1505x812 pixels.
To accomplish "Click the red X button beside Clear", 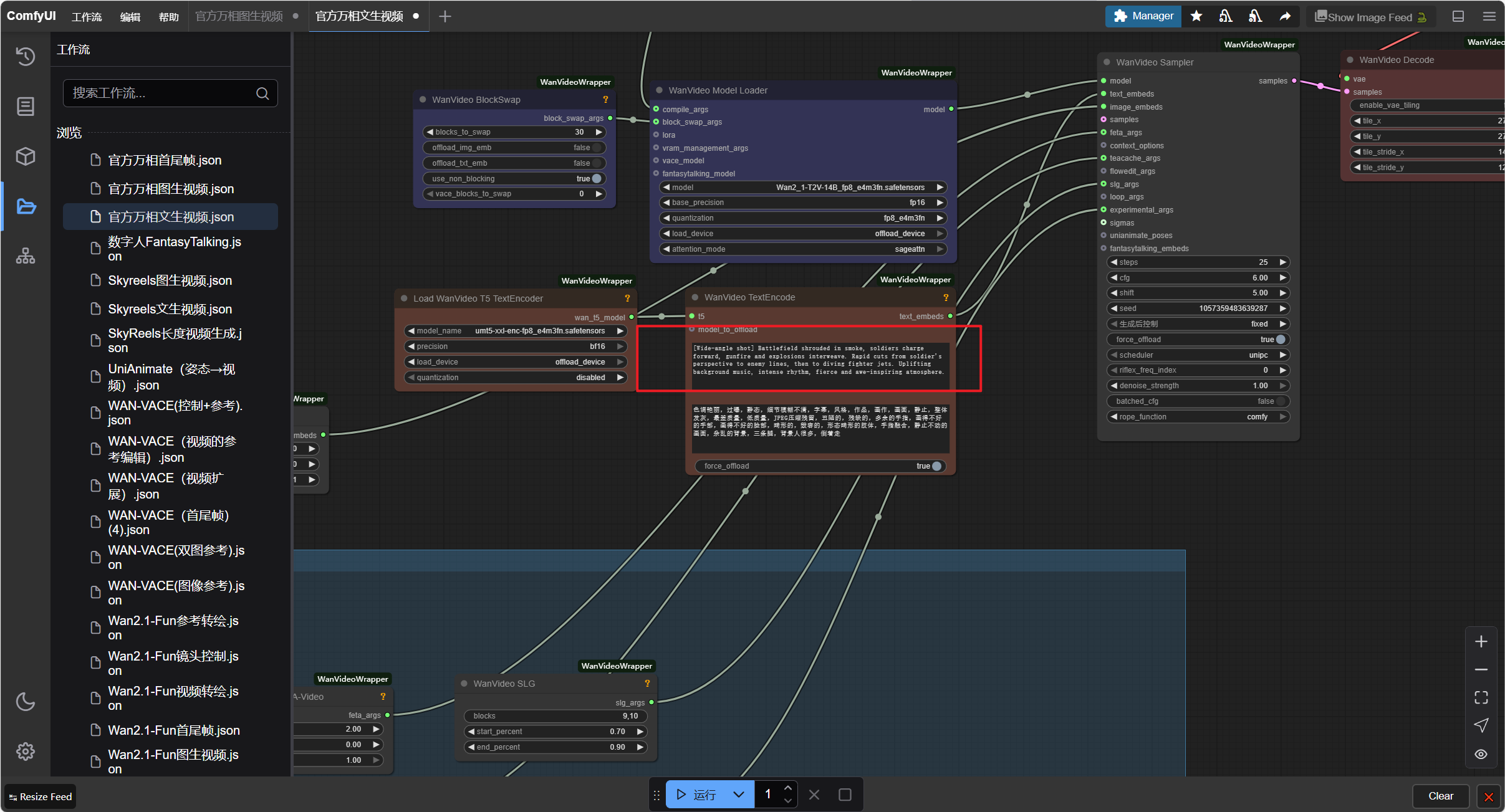I will tap(1489, 796).
